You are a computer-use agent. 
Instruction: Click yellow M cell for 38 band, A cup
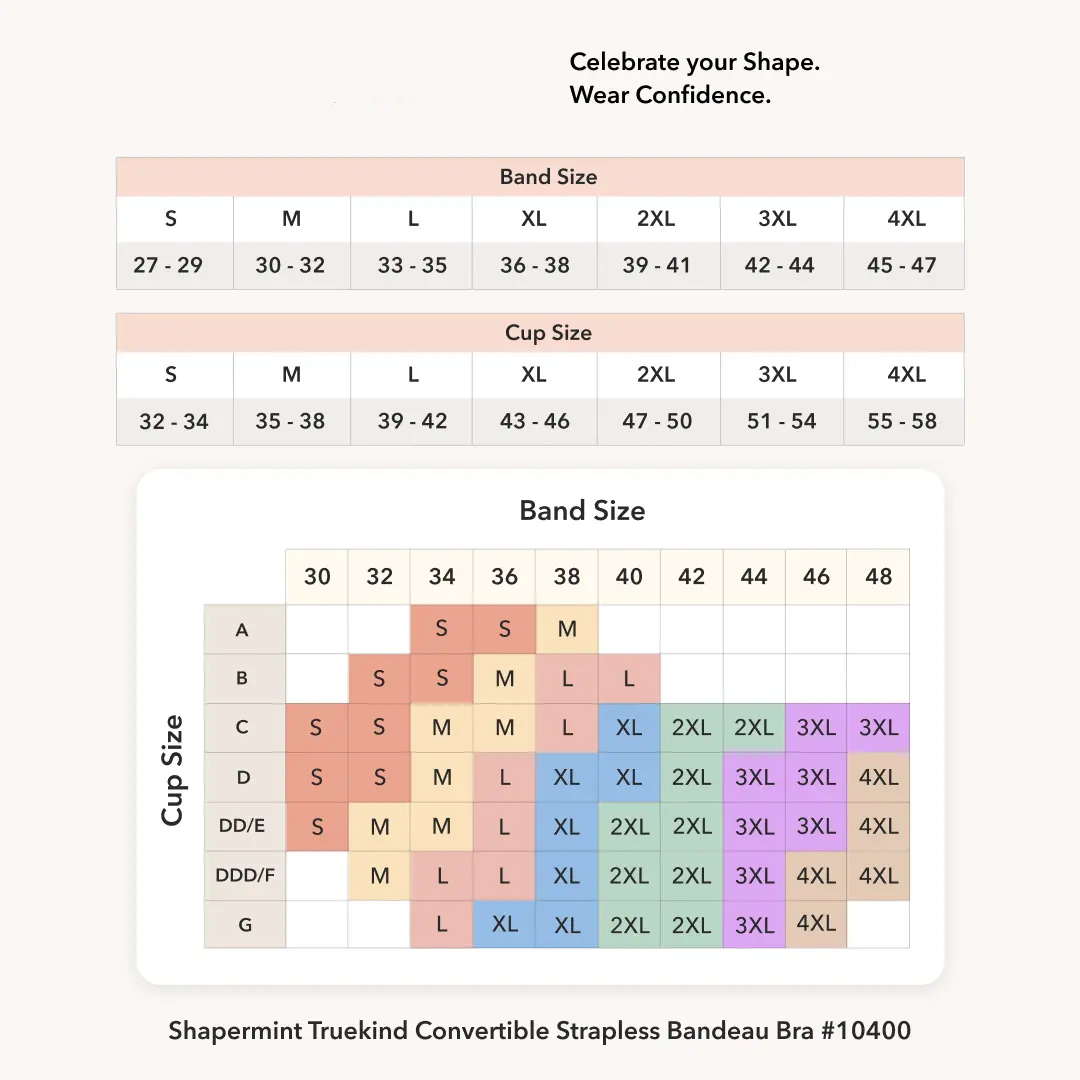[x=567, y=630]
